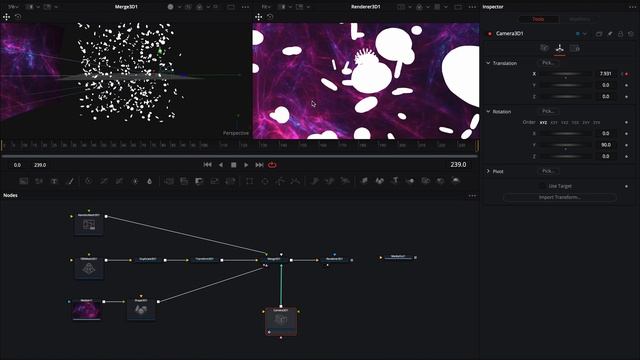The image size is (640, 360).
Task: Switch to Modifiers tab in Inspector
Action: tap(580, 19)
